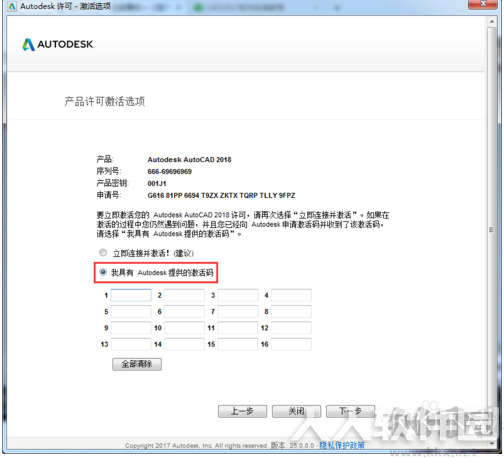Click the vertical scrollbar thumb

pyautogui.click(x=492, y=230)
